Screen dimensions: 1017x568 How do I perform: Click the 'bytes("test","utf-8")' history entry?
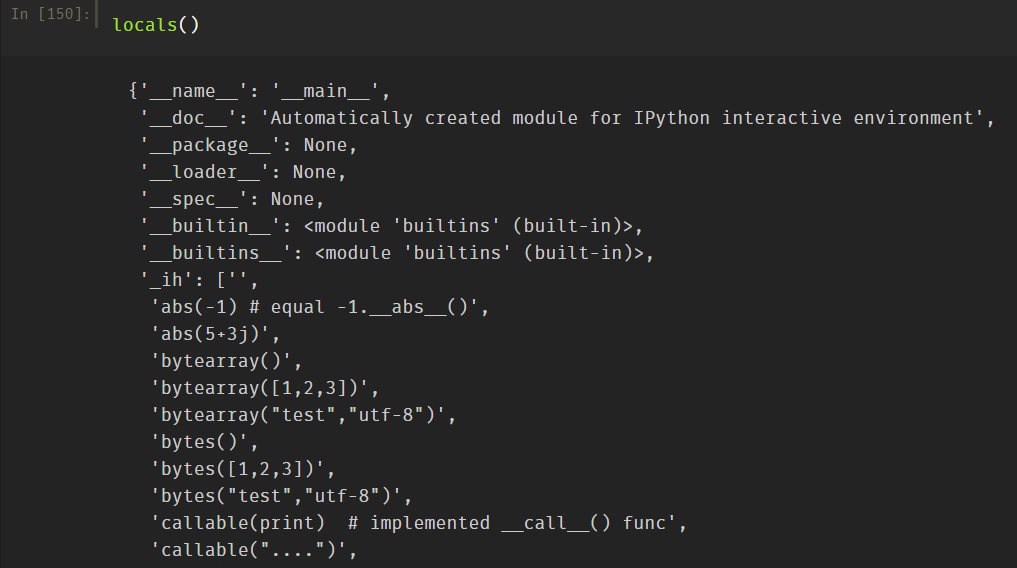(280, 496)
